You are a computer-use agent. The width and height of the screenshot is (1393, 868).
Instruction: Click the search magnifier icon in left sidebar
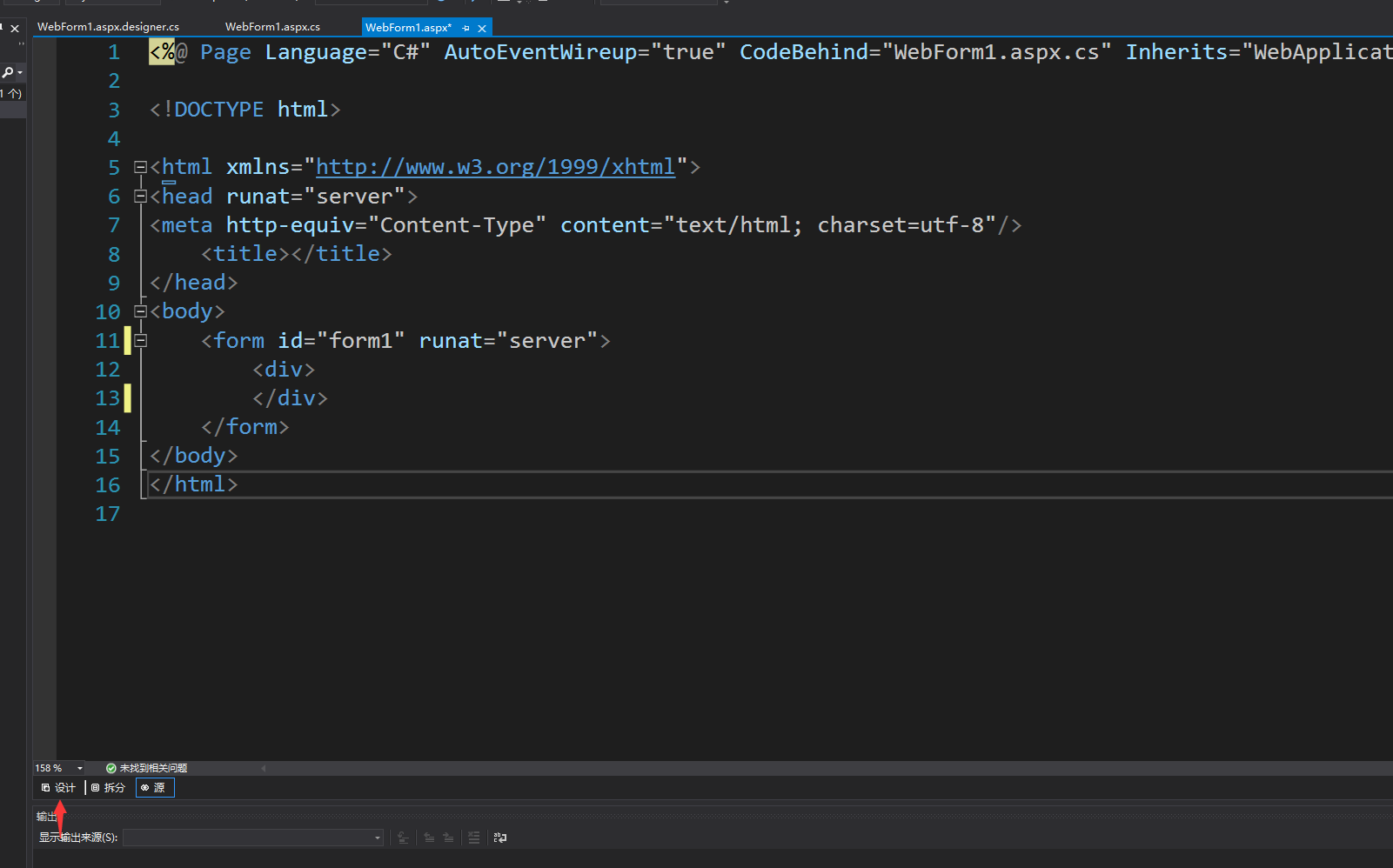(9, 72)
